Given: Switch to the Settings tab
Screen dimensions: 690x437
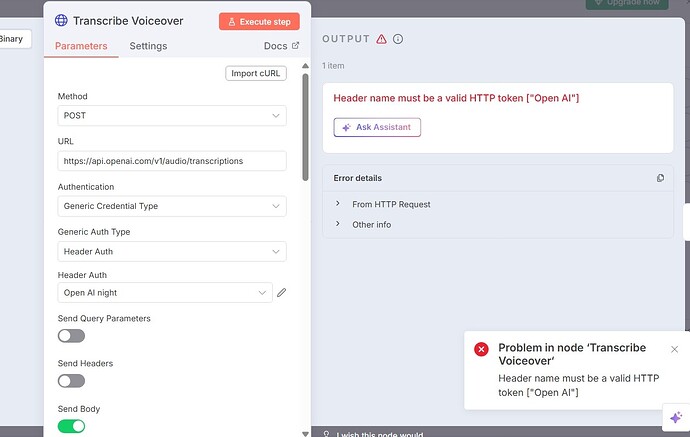Looking at the screenshot, I should click(148, 46).
